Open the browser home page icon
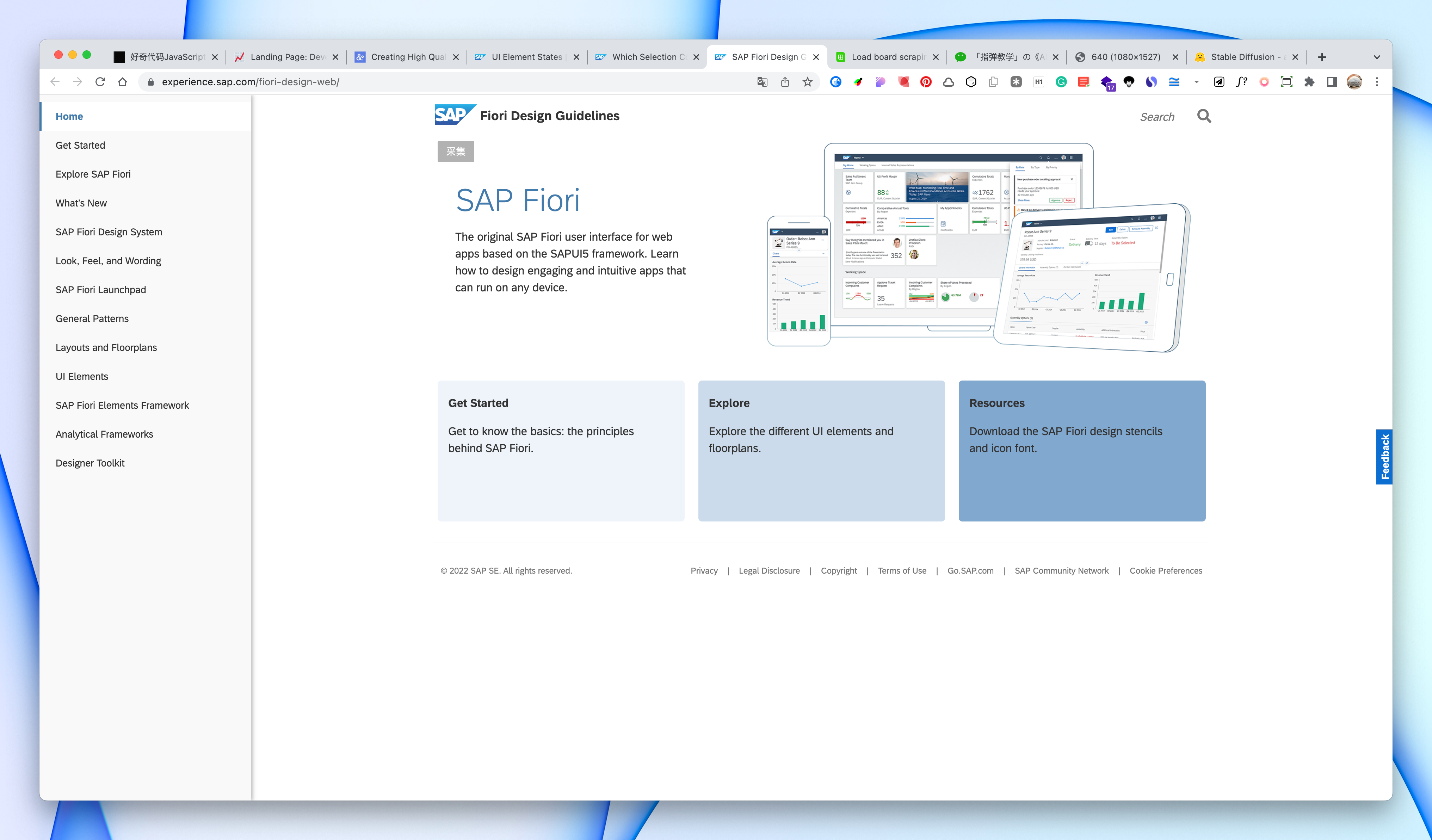 123,82
